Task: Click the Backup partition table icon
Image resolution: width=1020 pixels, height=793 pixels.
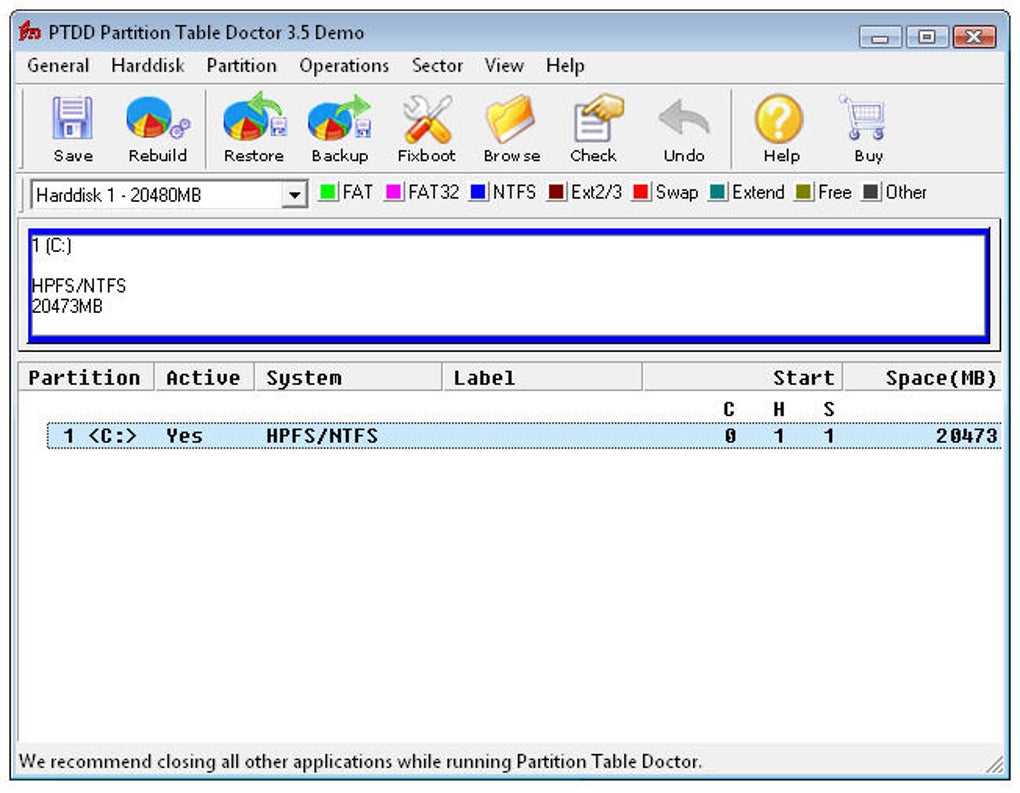Action: [340, 117]
